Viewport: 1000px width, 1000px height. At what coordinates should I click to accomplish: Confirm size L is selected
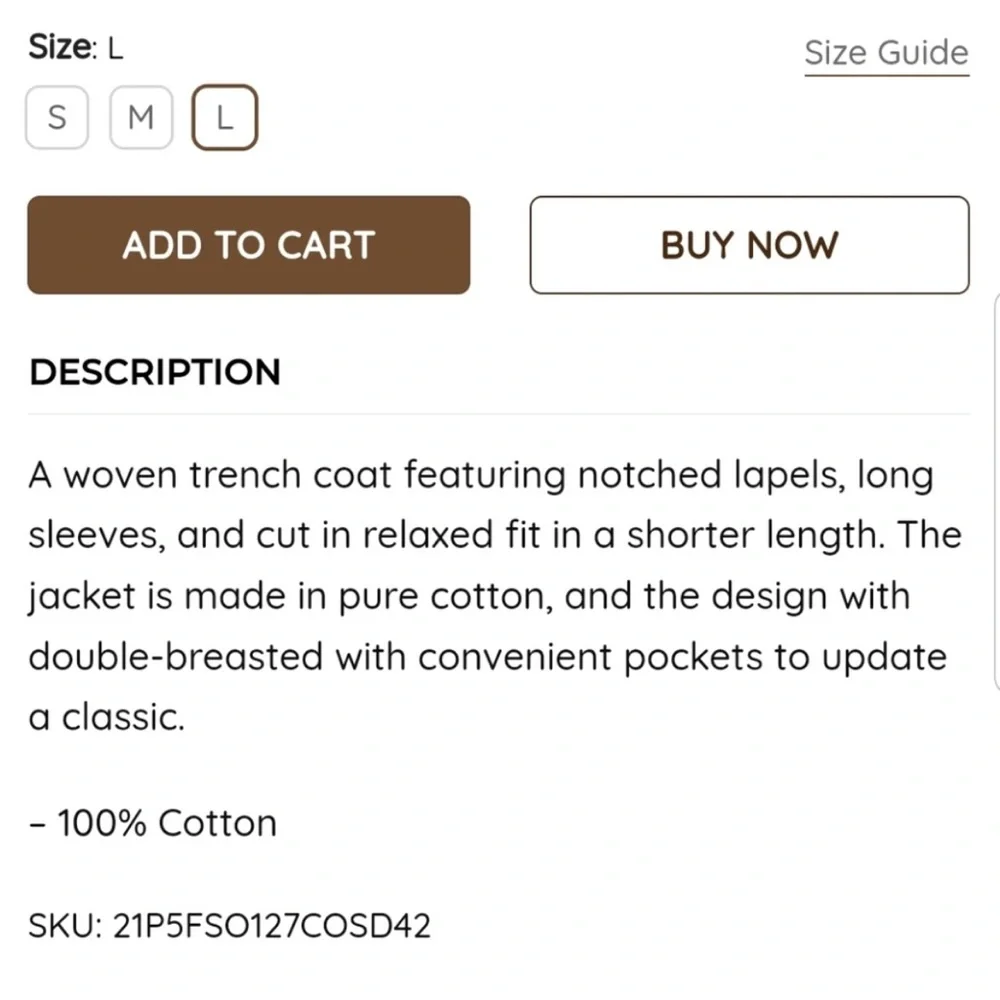(x=225, y=117)
